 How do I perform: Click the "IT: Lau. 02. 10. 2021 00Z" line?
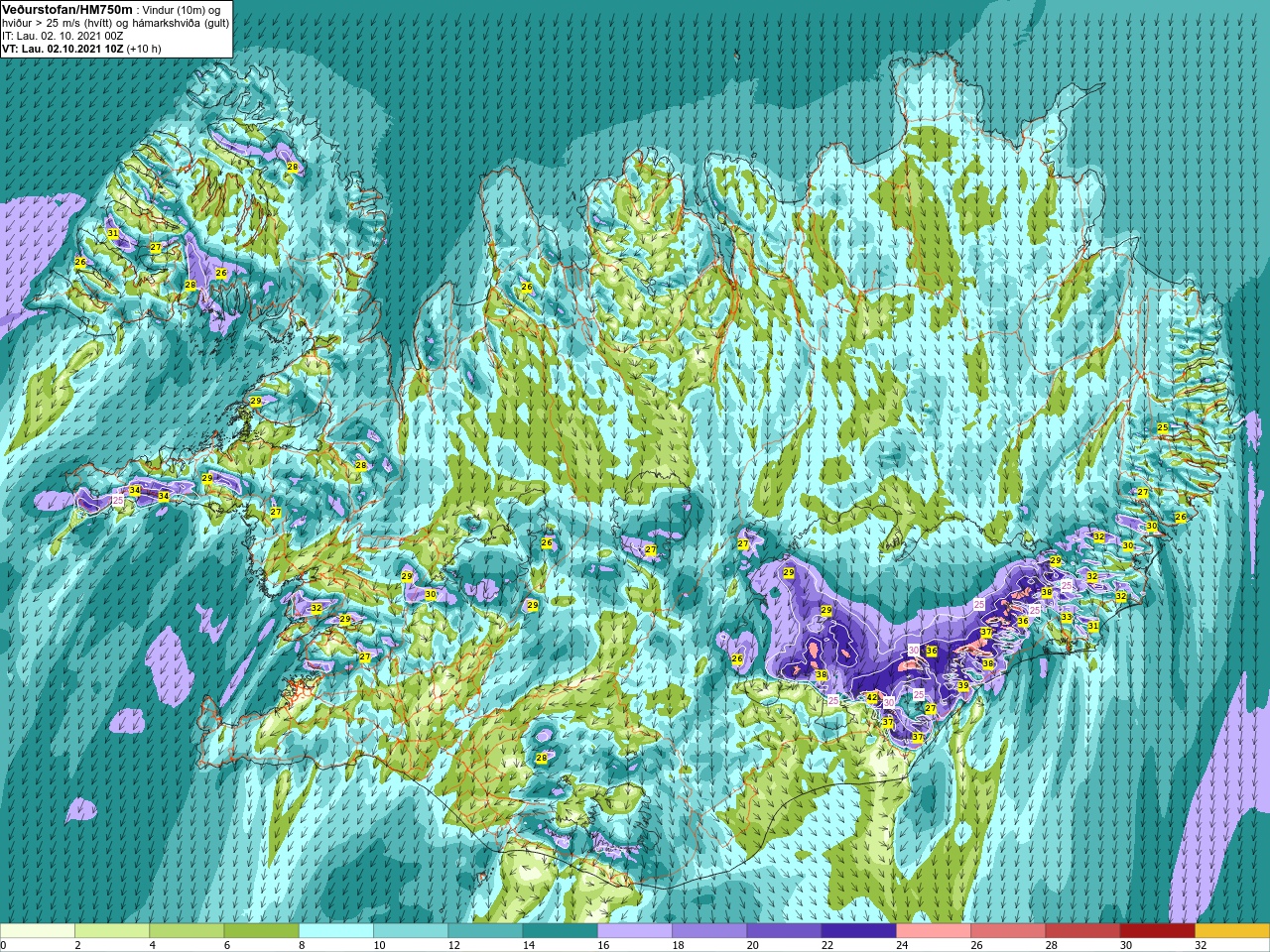[63, 35]
